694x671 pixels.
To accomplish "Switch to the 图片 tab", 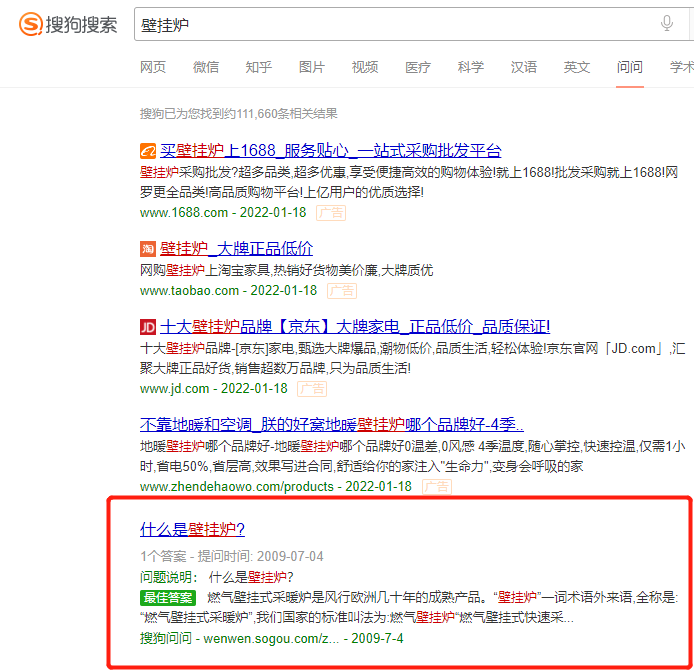I will (x=312, y=67).
